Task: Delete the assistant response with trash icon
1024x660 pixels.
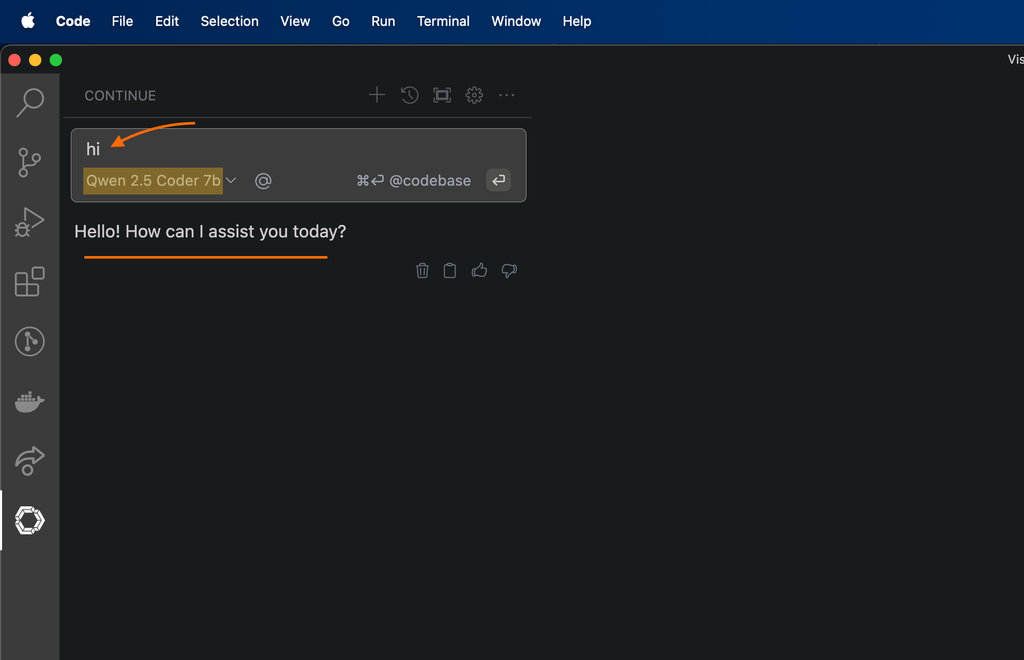Action: tap(421, 270)
